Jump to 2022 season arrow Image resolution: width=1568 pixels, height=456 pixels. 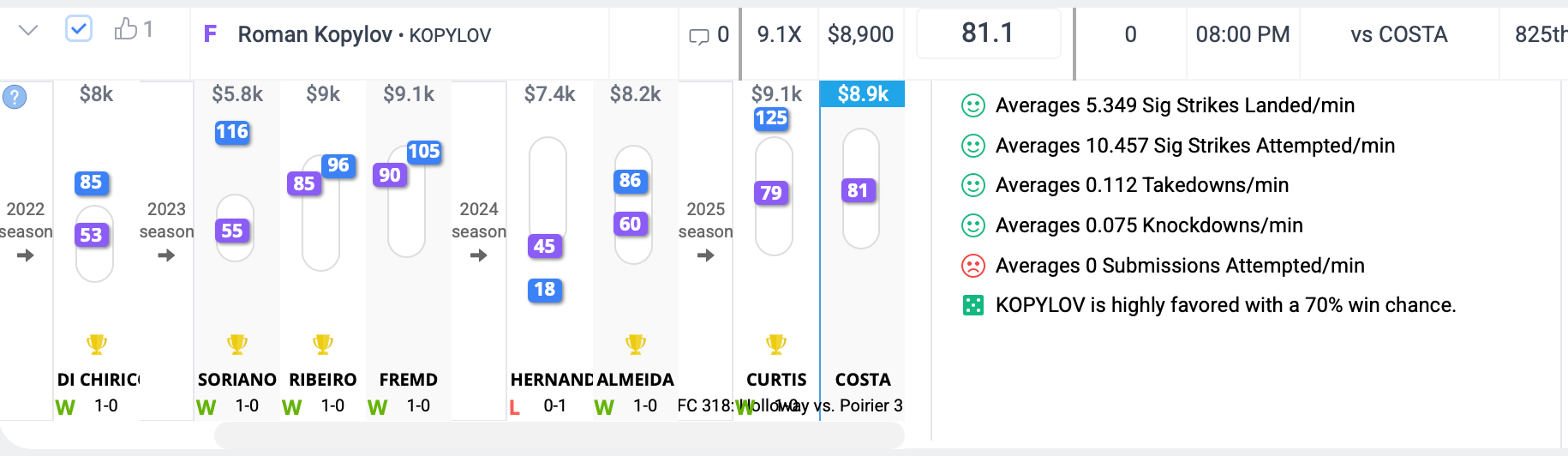pyautogui.click(x=26, y=255)
